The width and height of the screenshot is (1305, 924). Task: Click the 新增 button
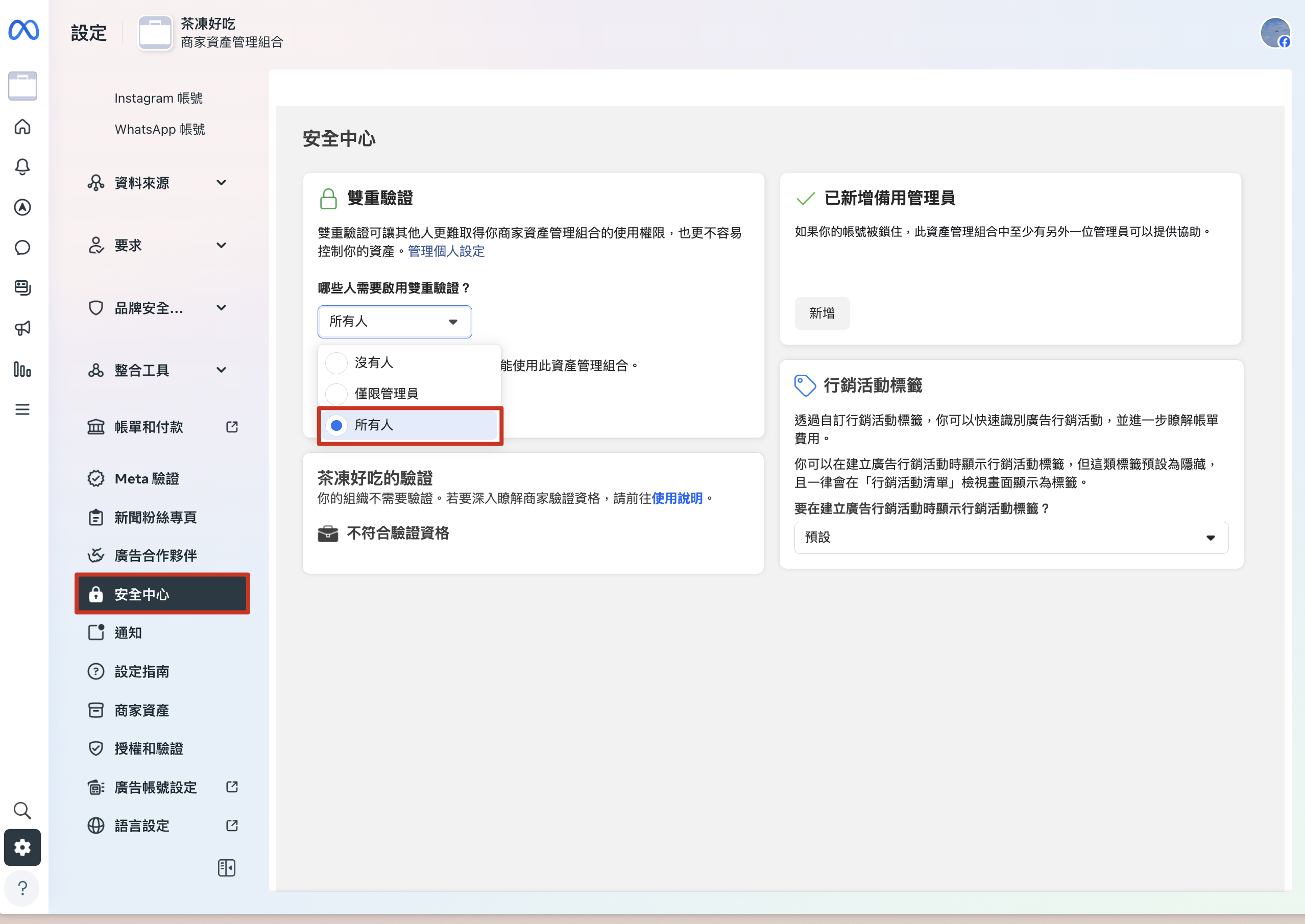click(822, 313)
